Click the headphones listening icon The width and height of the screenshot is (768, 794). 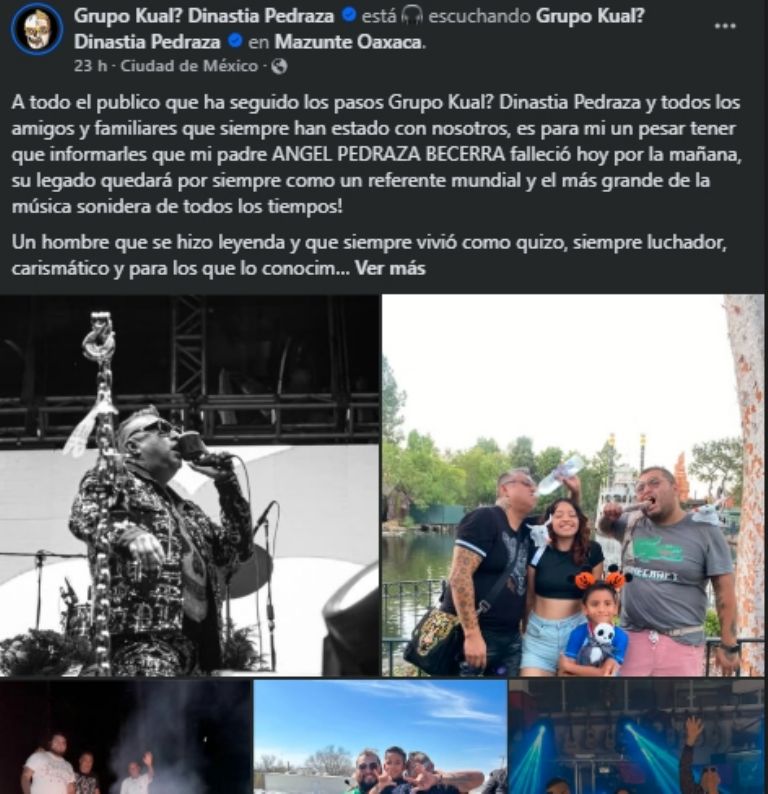412,16
